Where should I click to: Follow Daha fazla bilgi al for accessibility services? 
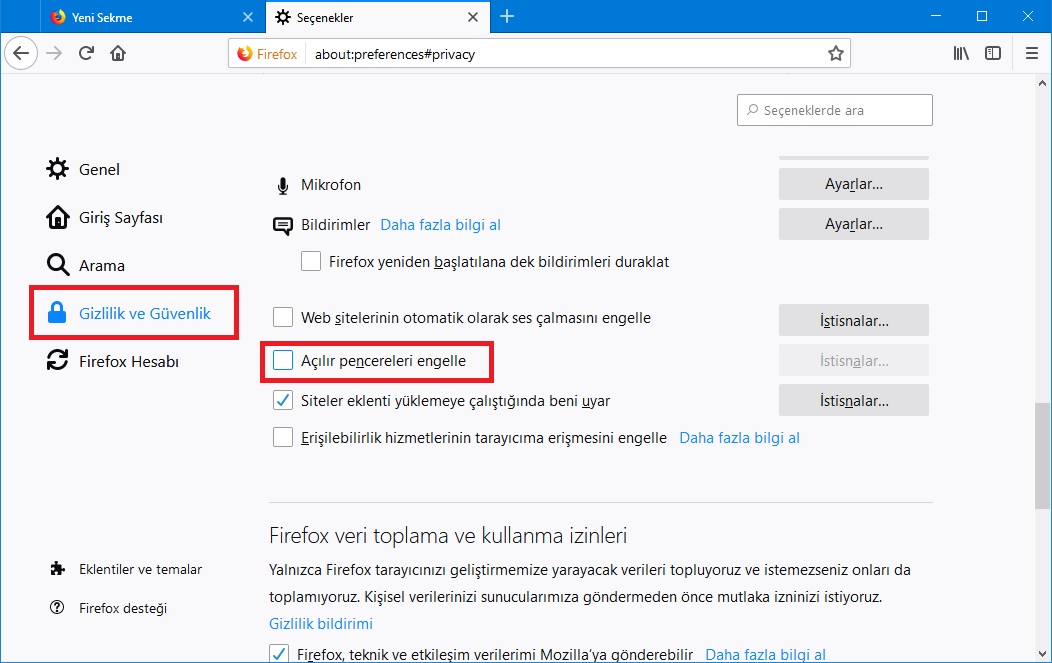tap(739, 438)
